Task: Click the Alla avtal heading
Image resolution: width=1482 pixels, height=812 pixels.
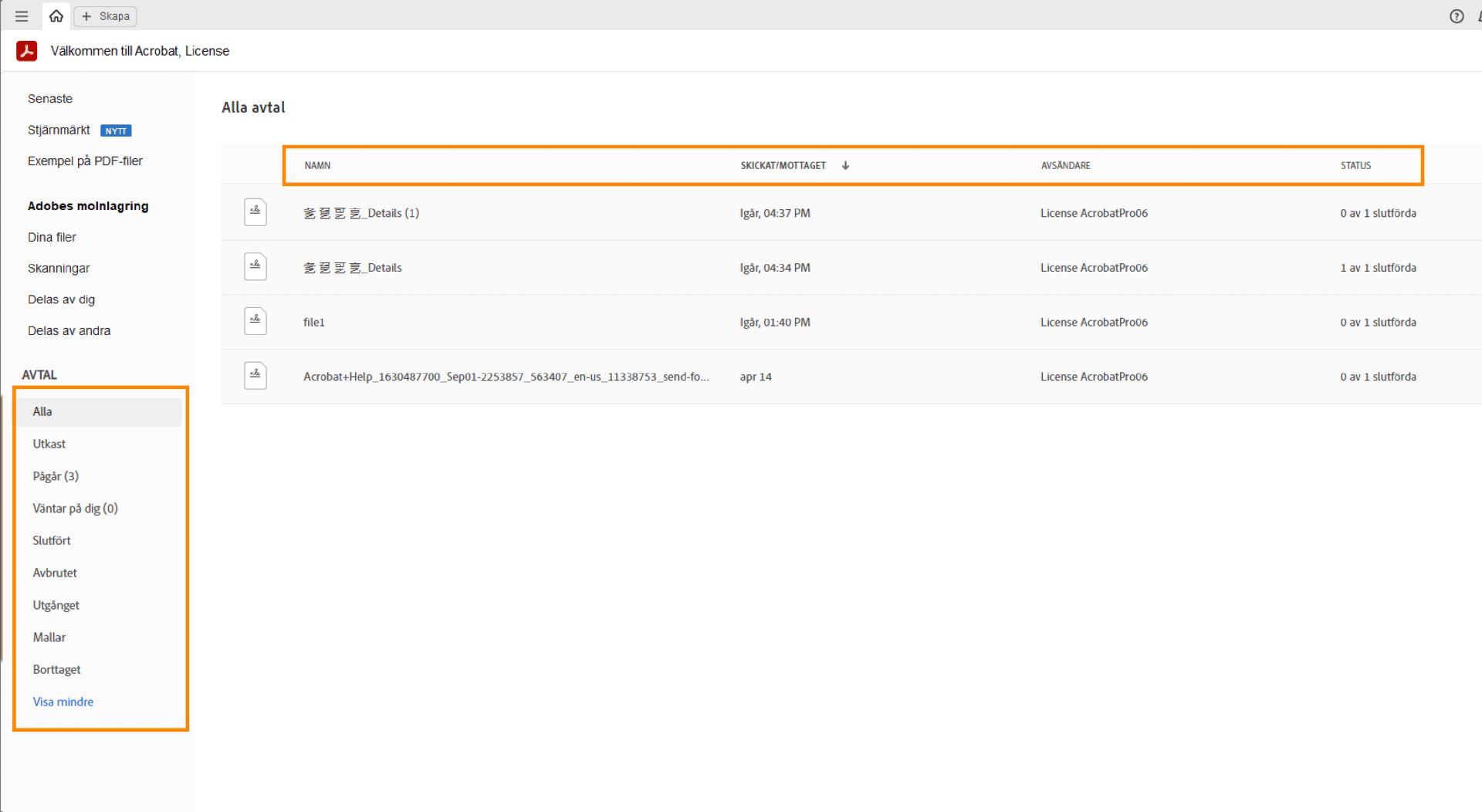Action: [x=253, y=107]
